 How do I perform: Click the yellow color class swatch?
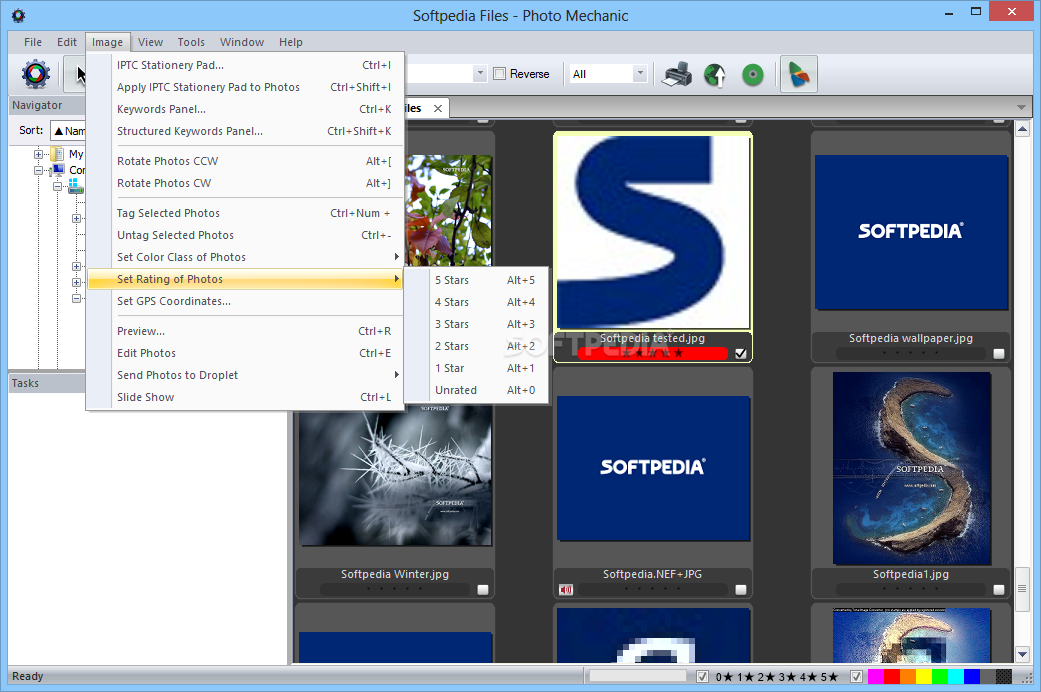point(924,677)
